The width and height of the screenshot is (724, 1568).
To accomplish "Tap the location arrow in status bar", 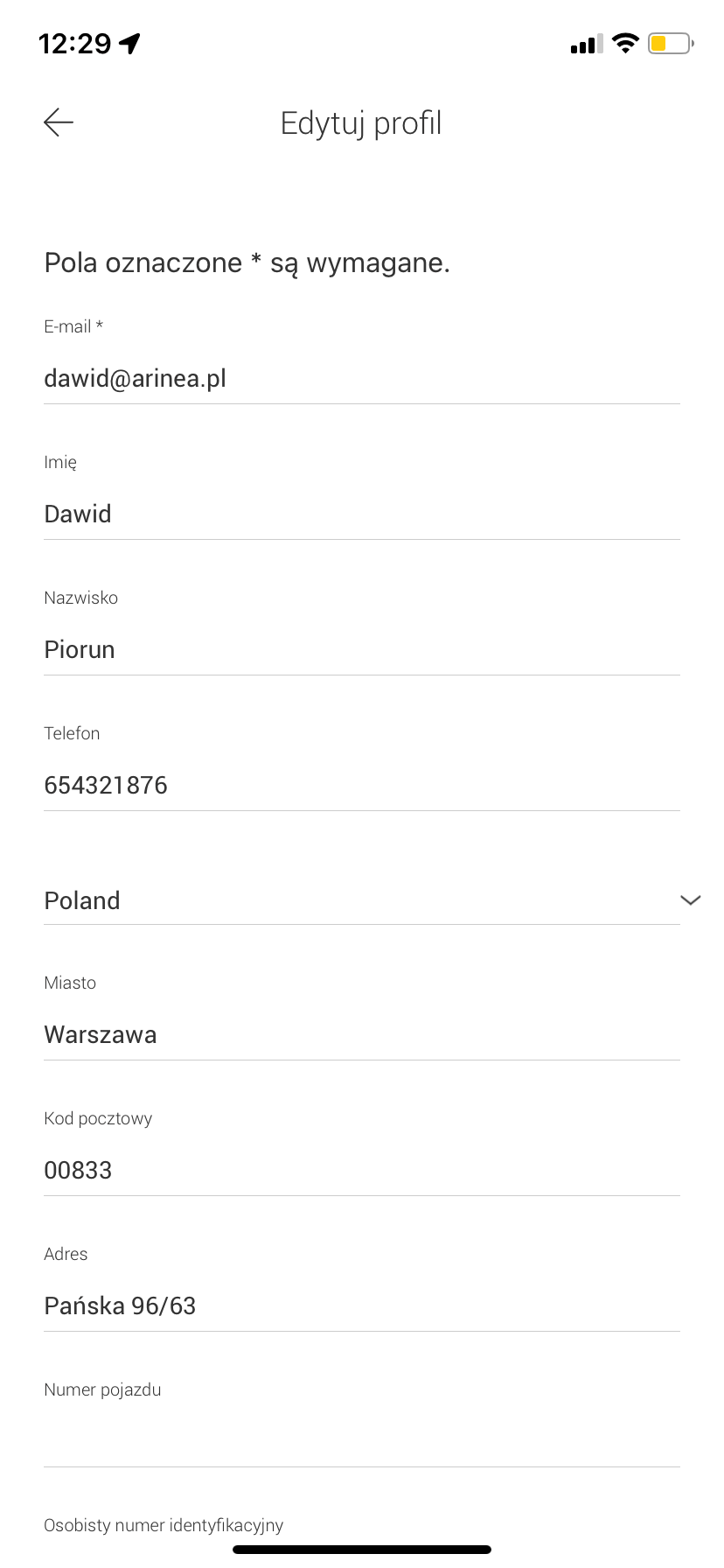I will pyautogui.click(x=130, y=43).
